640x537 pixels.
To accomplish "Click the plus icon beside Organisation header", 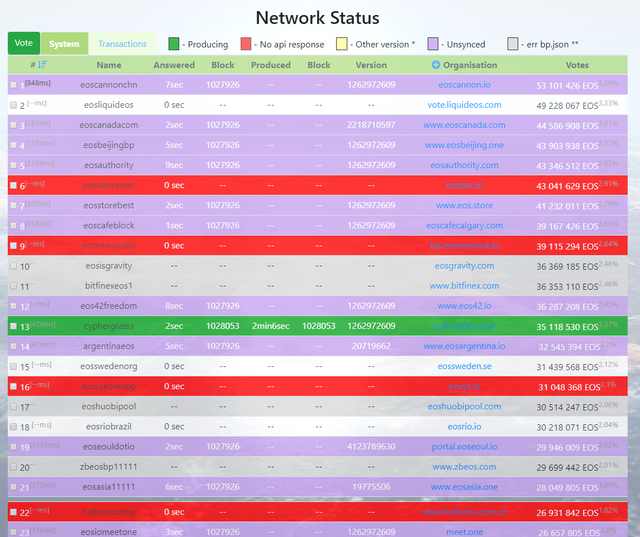I will coord(436,65).
